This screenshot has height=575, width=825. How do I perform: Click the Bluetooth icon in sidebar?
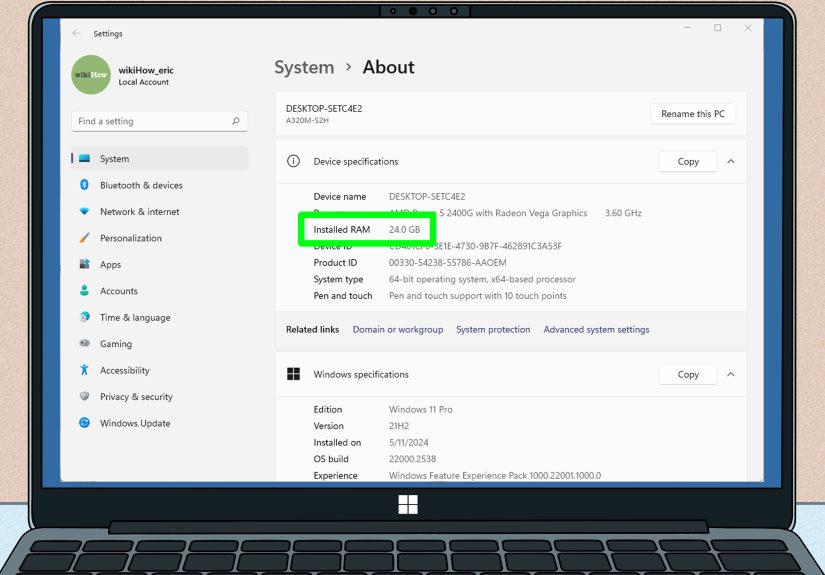[84, 185]
